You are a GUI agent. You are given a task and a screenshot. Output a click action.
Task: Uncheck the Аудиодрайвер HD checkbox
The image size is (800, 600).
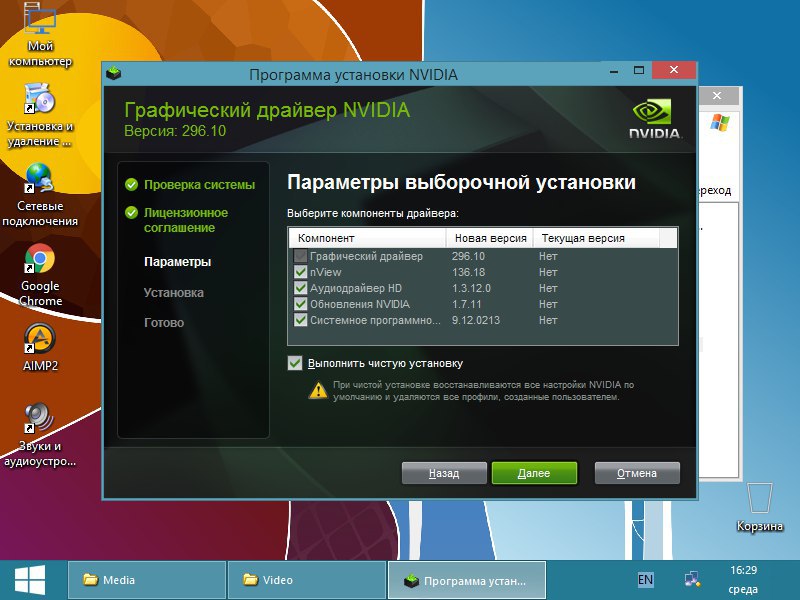click(301, 288)
